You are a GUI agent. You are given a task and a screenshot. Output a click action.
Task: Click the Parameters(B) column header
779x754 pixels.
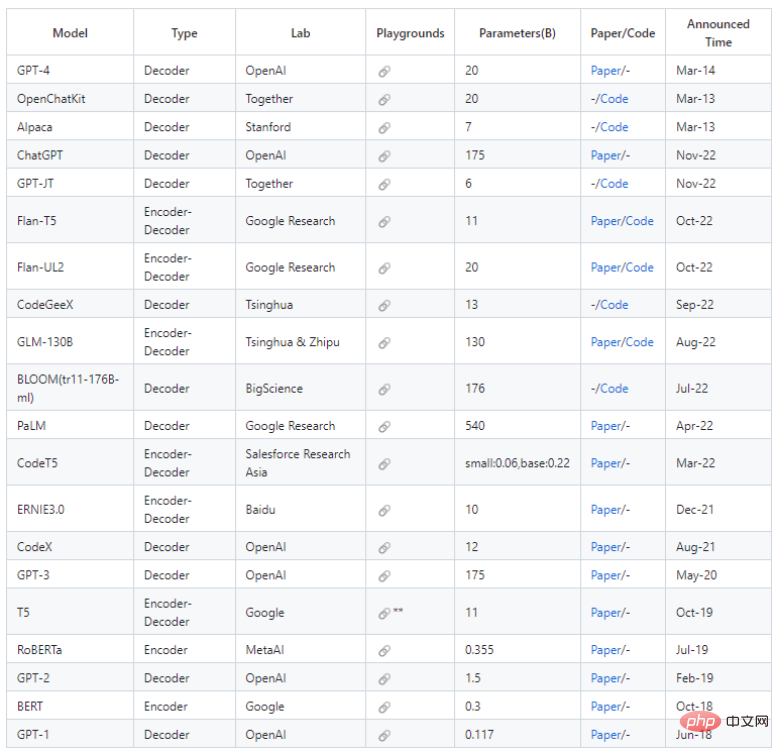click(x=517, y=33)
